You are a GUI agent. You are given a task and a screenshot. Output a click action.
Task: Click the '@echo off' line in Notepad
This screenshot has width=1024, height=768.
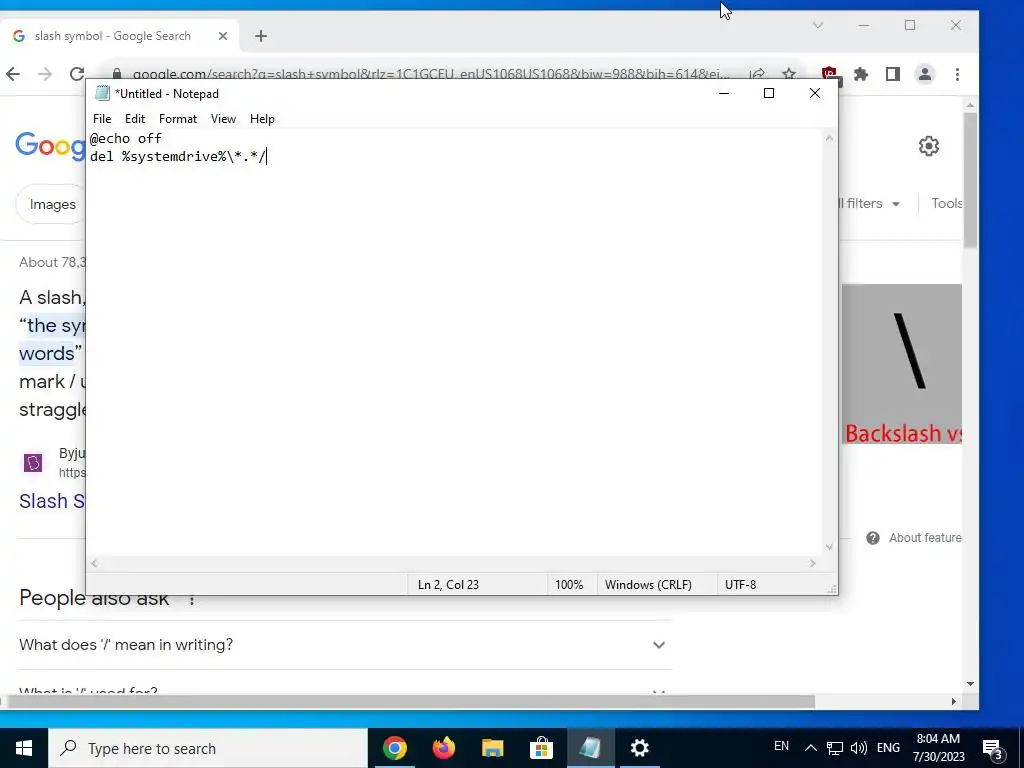click(126, 138)
